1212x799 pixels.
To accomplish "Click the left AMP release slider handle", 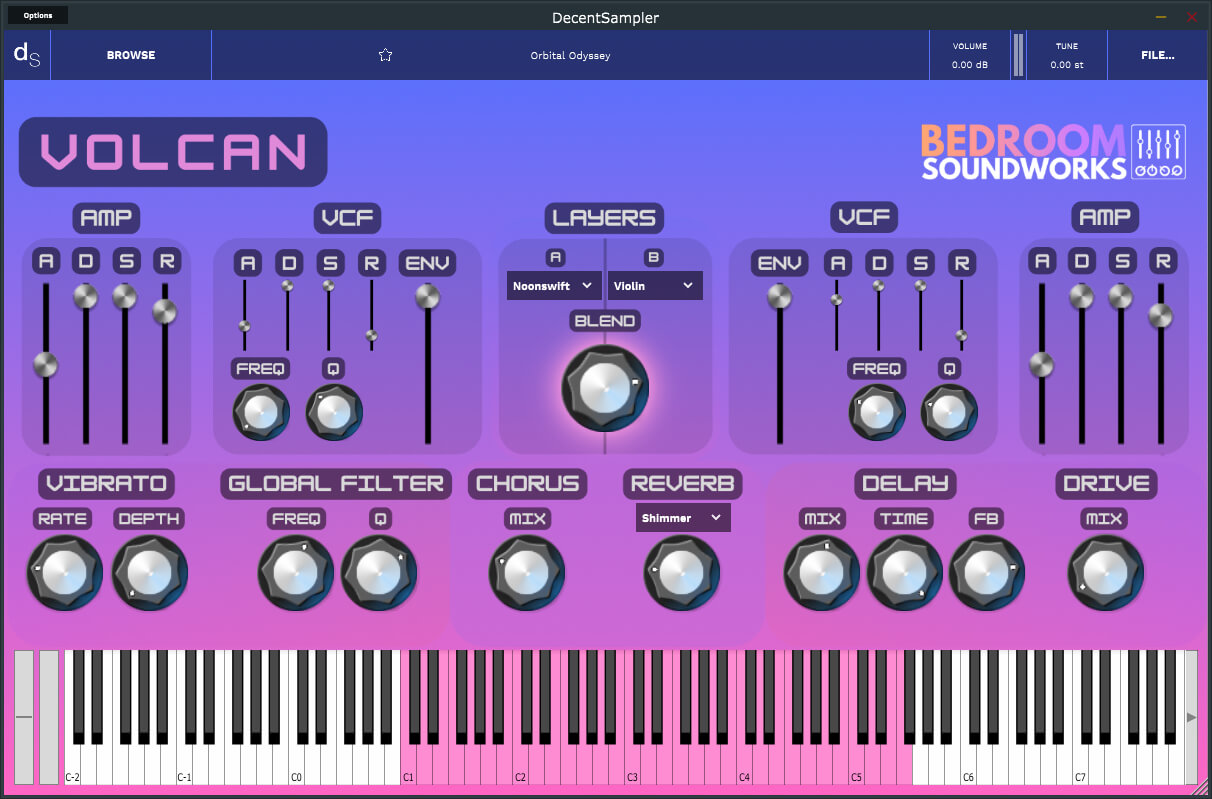I will click(x=165, y=312).
